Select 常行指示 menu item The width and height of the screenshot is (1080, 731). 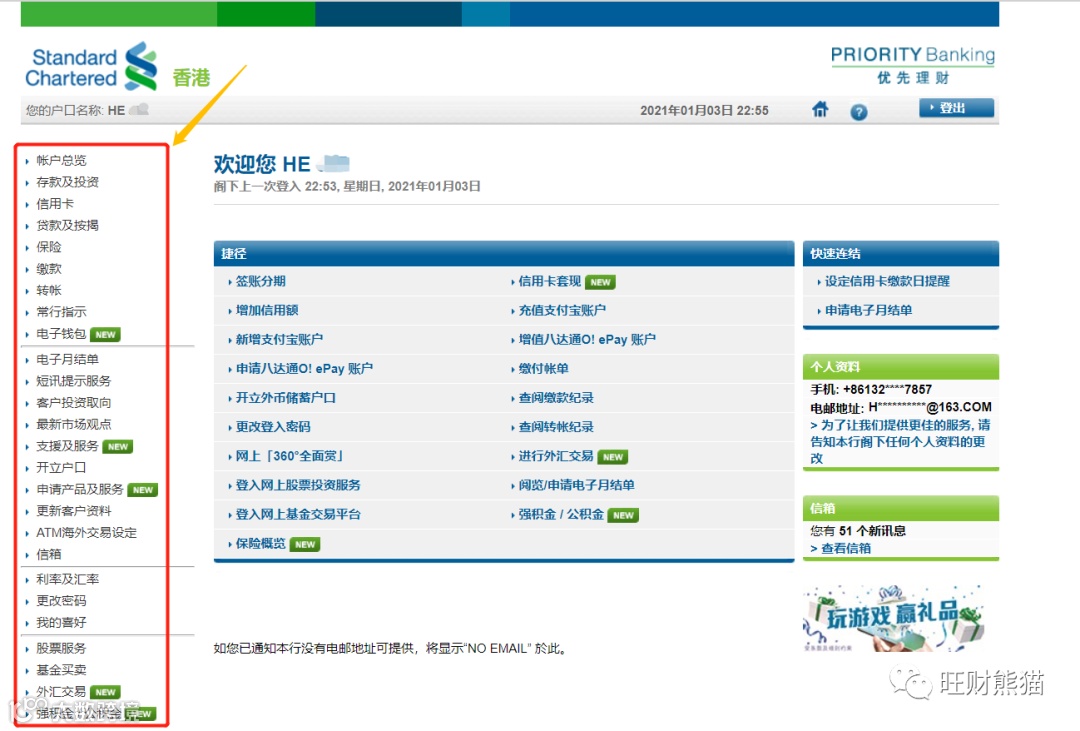point(61,311)
